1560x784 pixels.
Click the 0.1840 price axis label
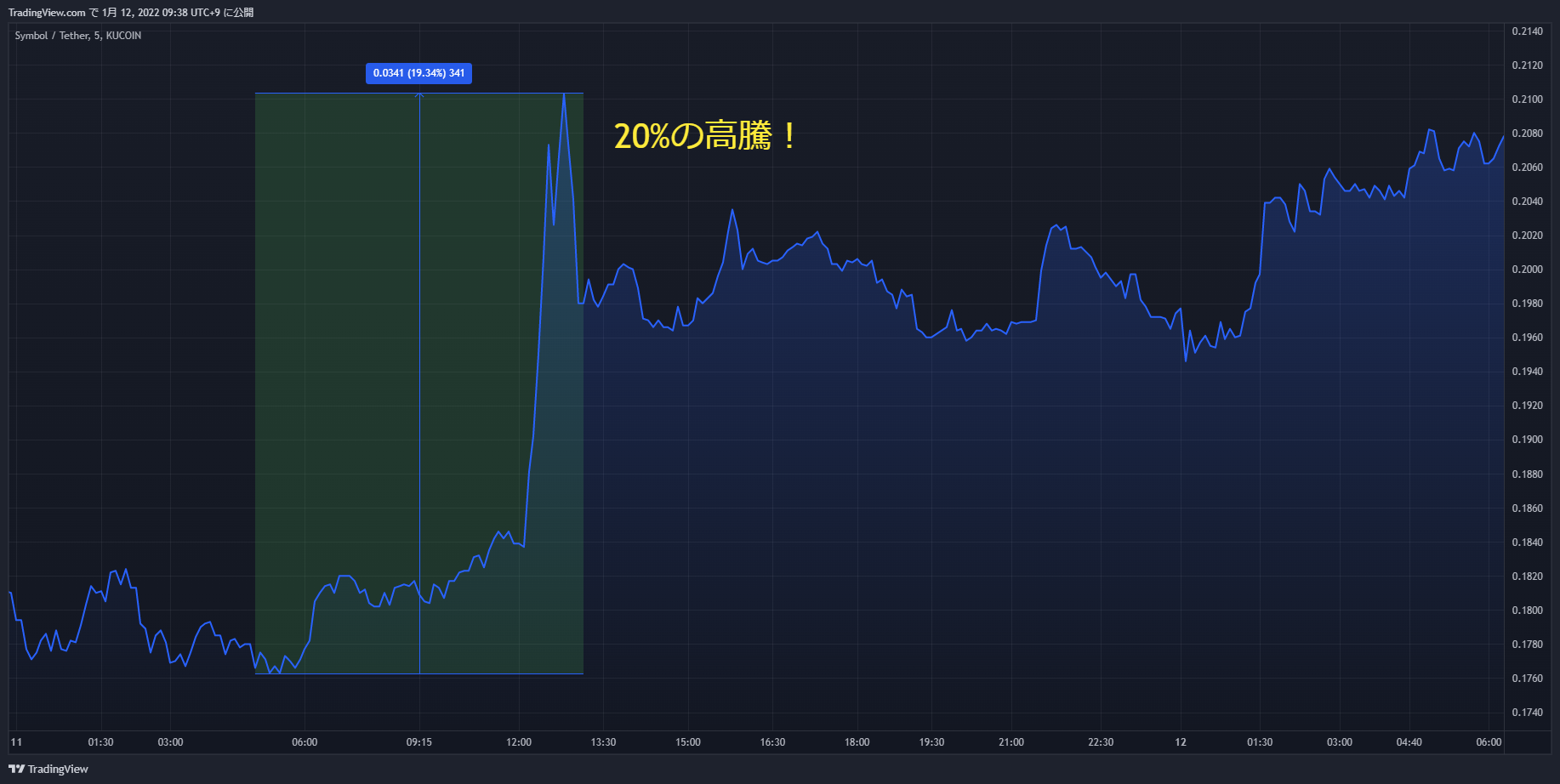(x=1527, y=543)
